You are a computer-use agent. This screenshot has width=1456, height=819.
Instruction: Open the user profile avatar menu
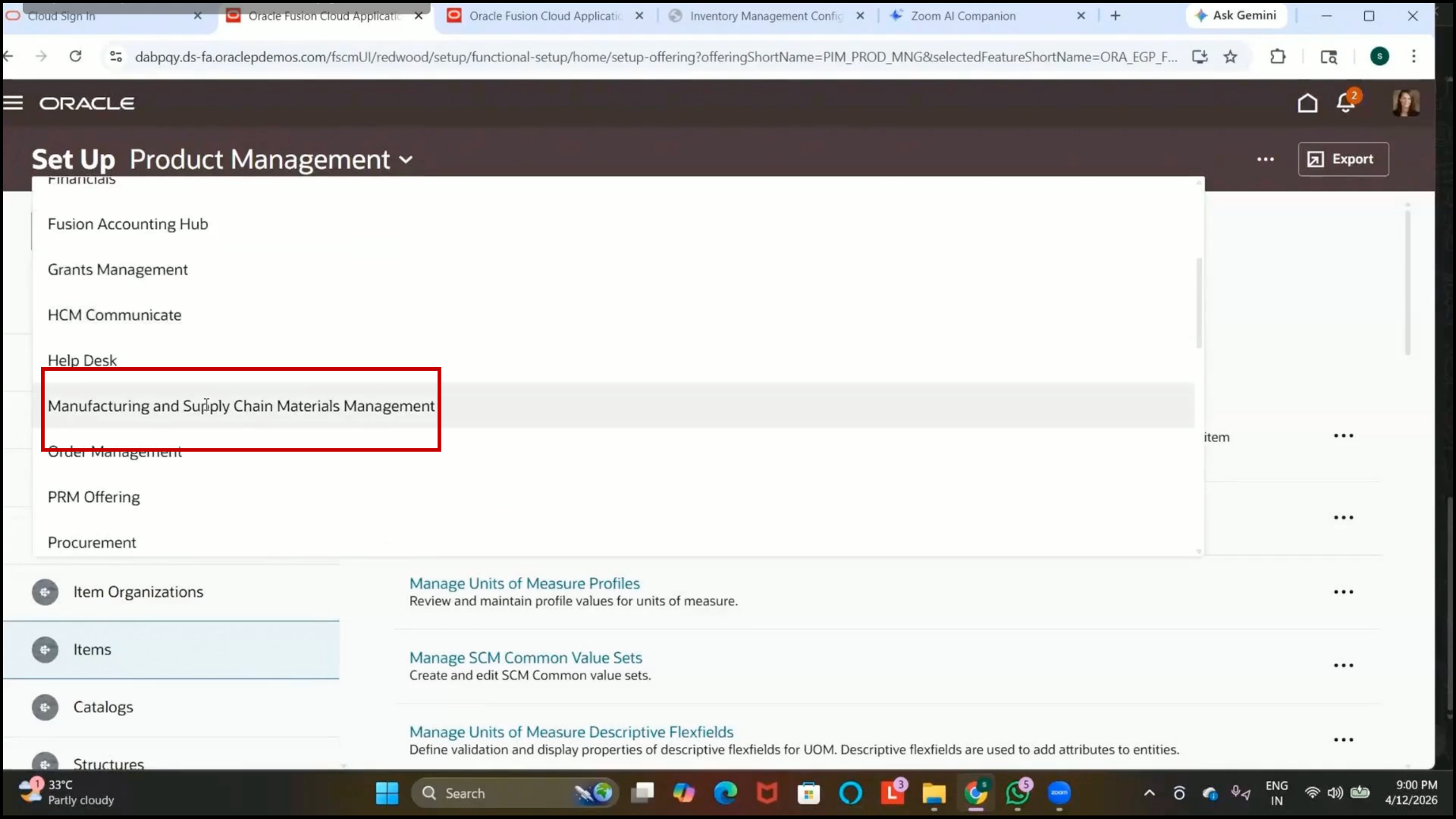coord(1406,103)
